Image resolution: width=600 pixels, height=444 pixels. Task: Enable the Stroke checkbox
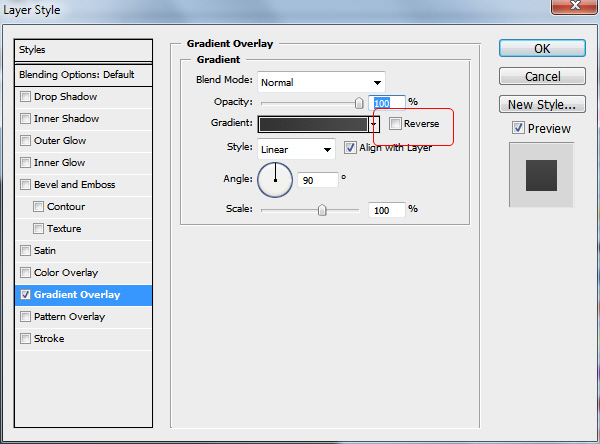tap(25, 339)
